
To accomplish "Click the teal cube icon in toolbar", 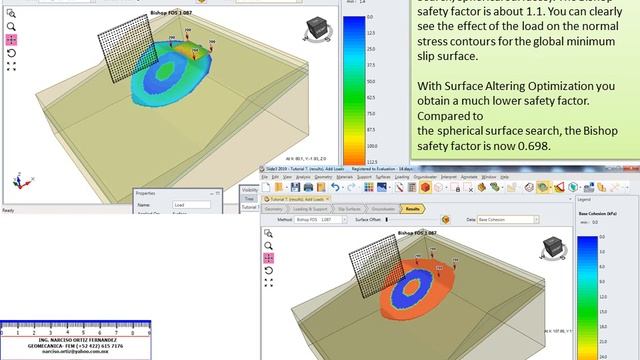I will pyautogui.click(x=573, y=187).
